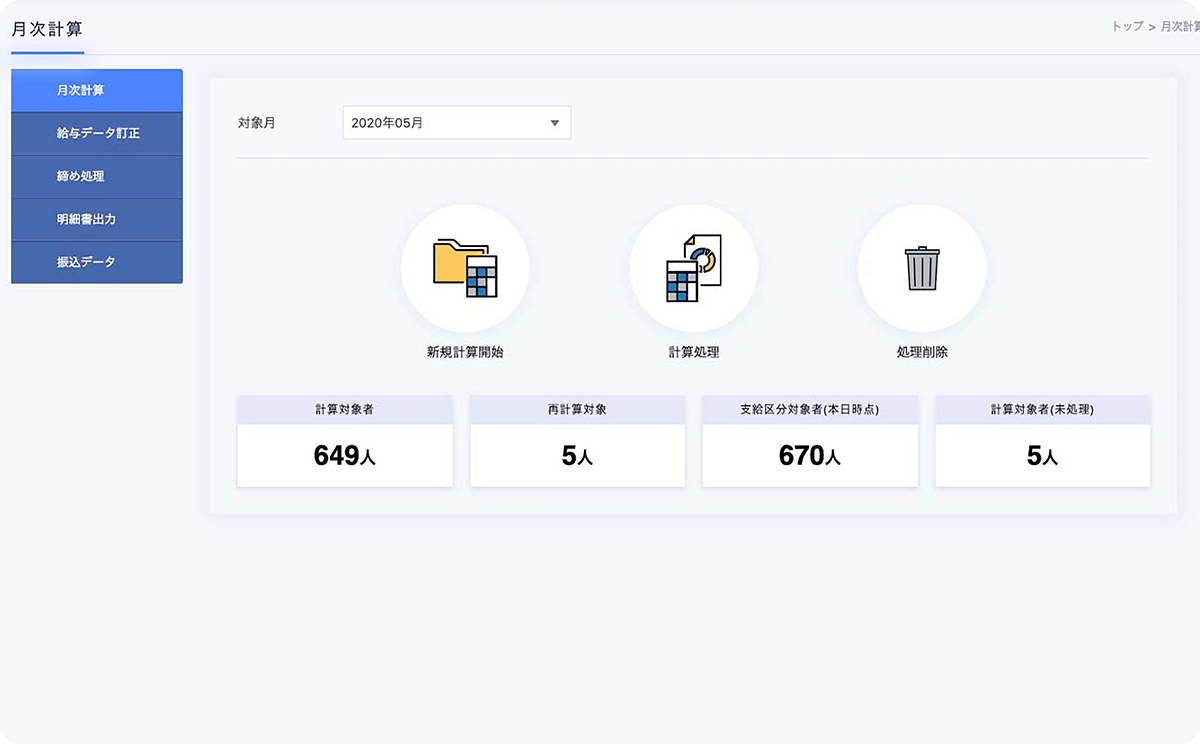Switch to 明細書出力 in the sidebar
This screenshot has width=1200, height=744.
97,219
